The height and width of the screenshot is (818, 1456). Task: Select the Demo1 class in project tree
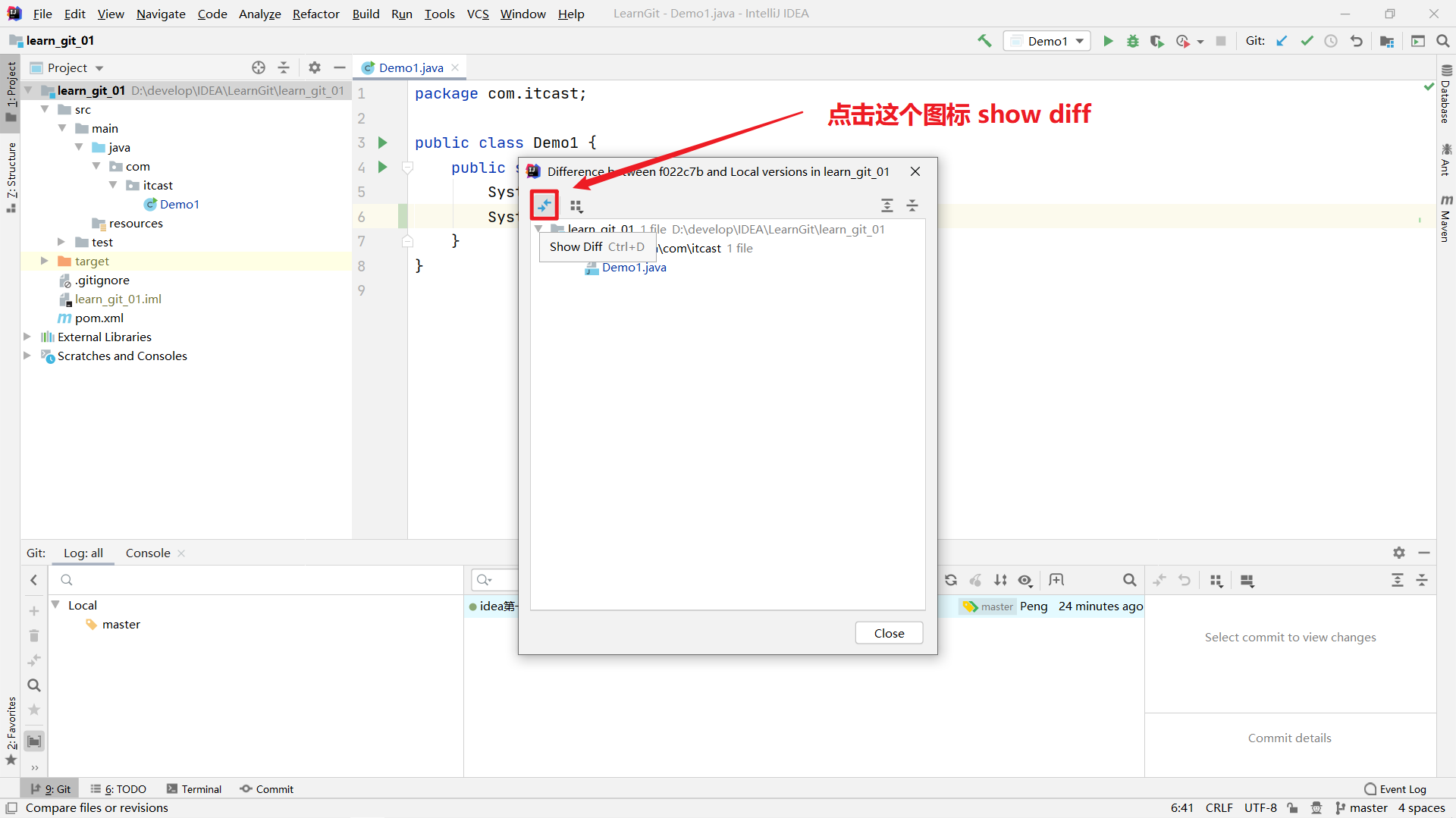pyautogui.click(x=171, y=205)
